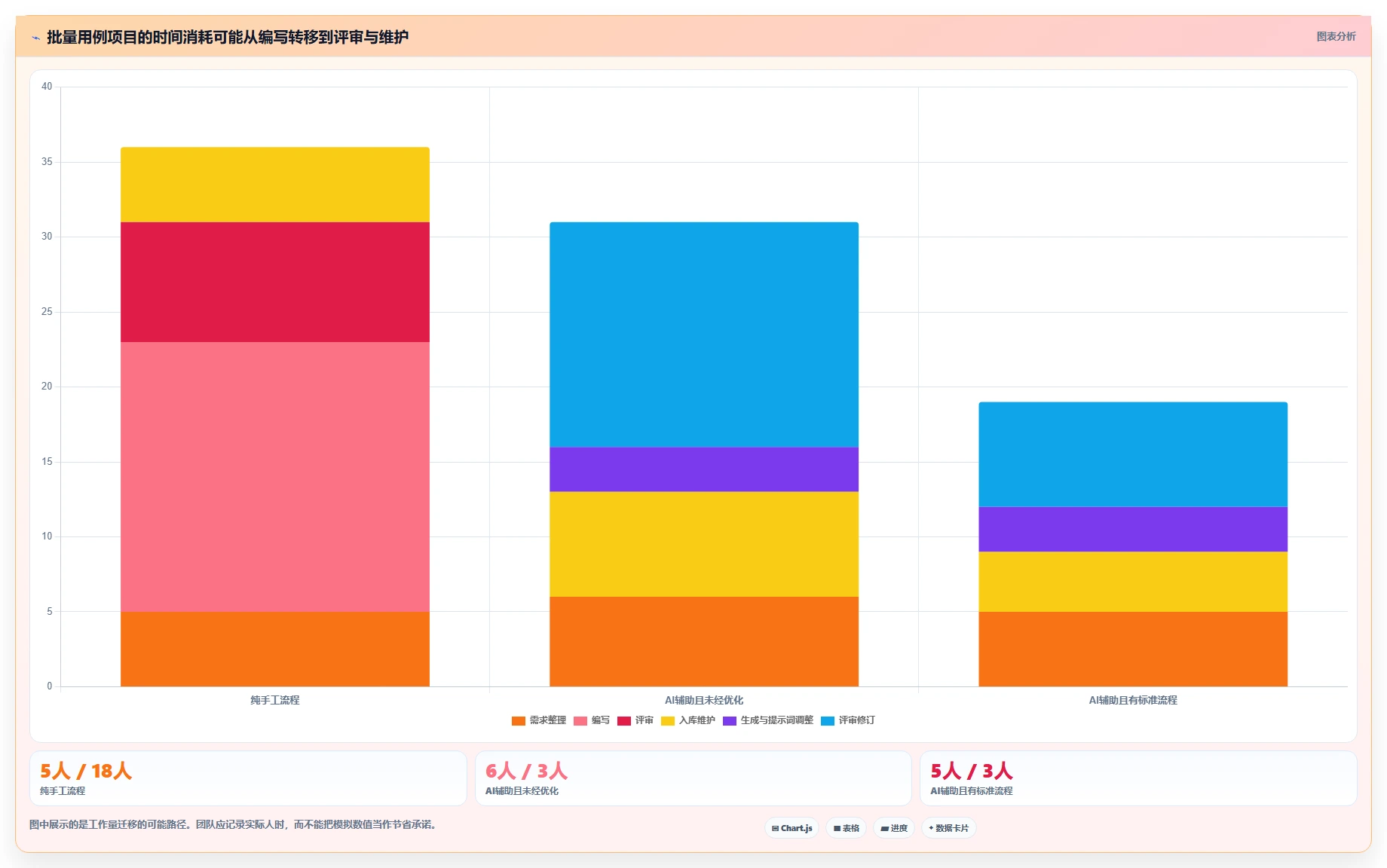Open the 5人 / 18人 纯手工流程 card
The width and height of the screenshot is (1387, 868).
click(x=248, y=778)
